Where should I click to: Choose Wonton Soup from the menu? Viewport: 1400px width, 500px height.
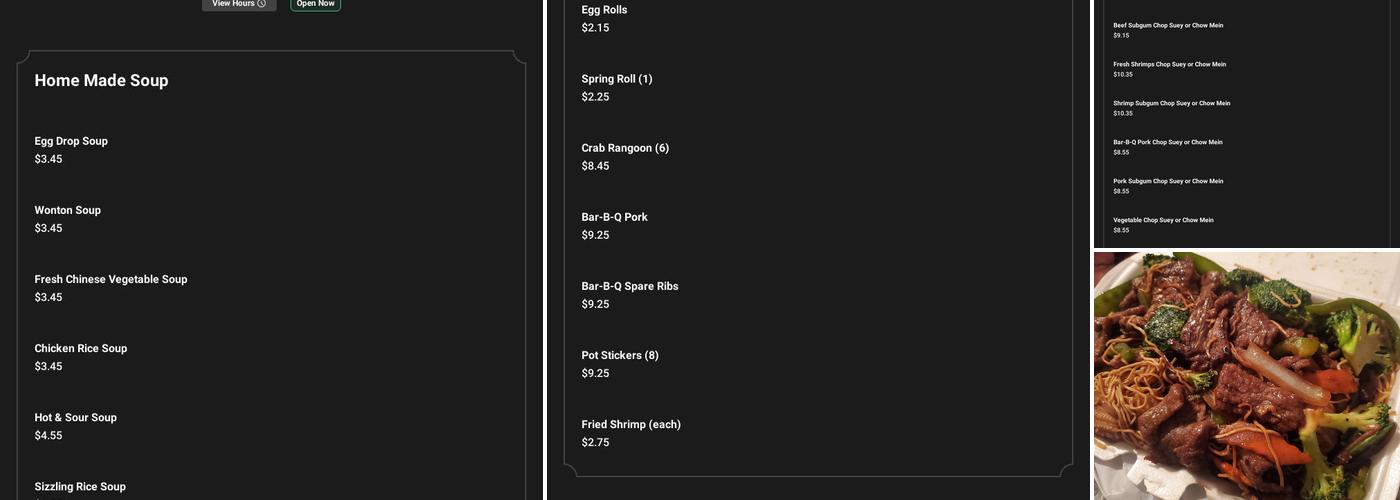(68, 211)
